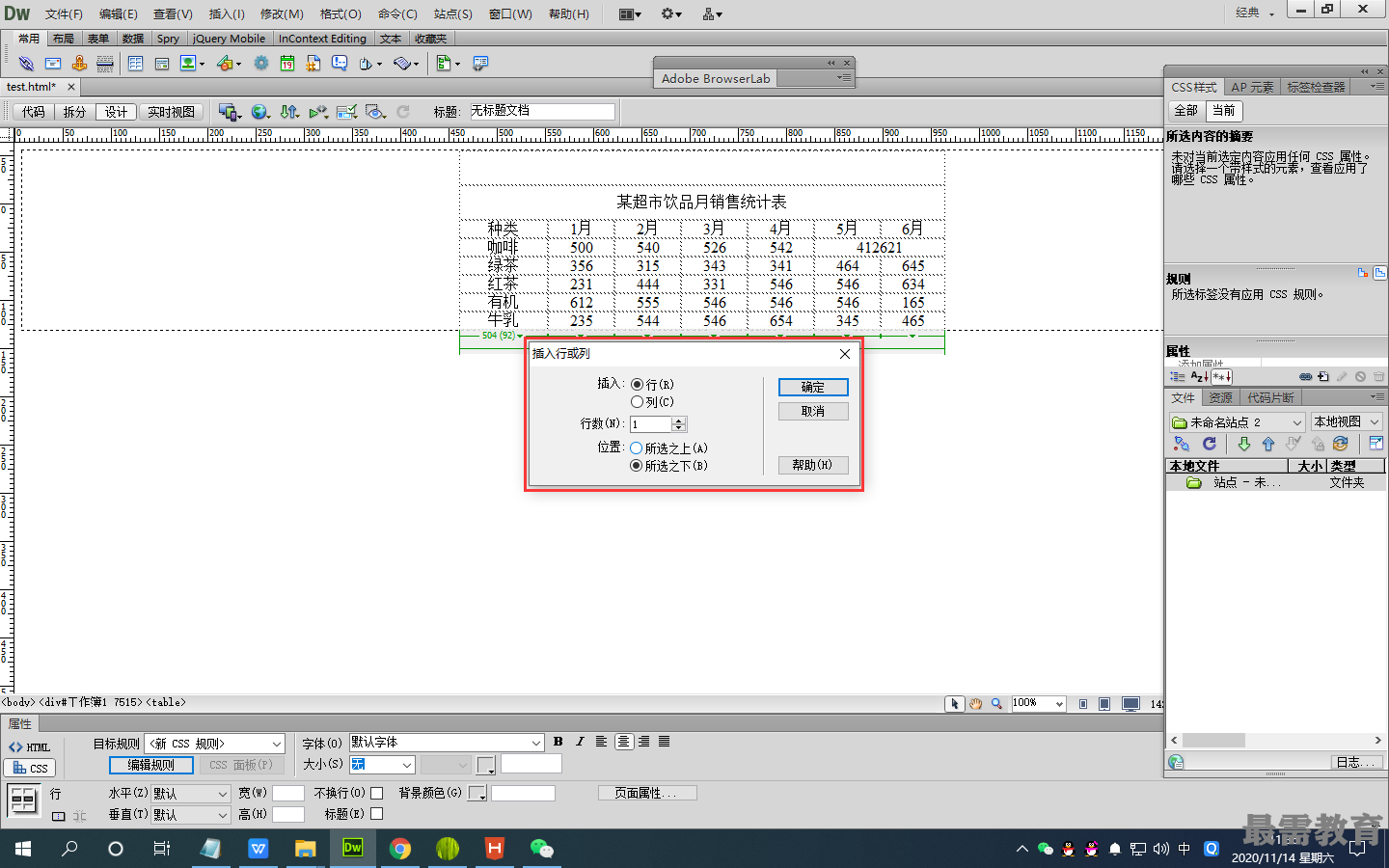
Task: Switch to CSS mode in Properties panel
Action: (30, 769)
